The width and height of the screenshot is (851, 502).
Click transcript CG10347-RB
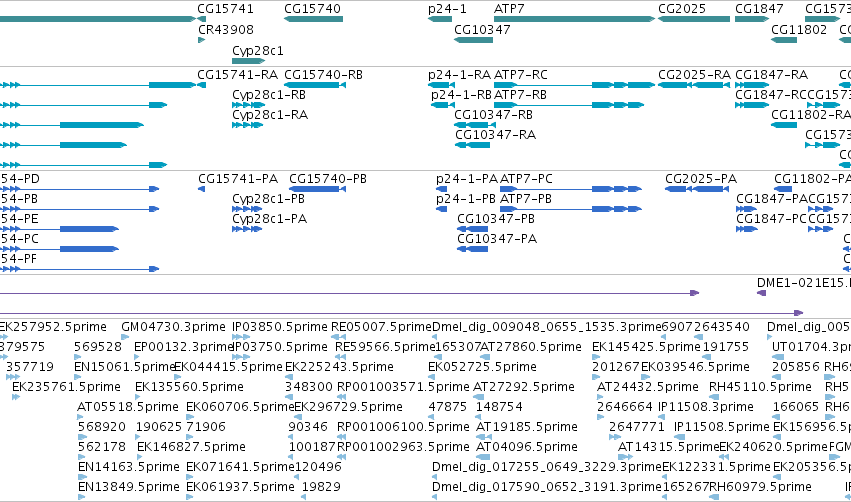(493, 115)
